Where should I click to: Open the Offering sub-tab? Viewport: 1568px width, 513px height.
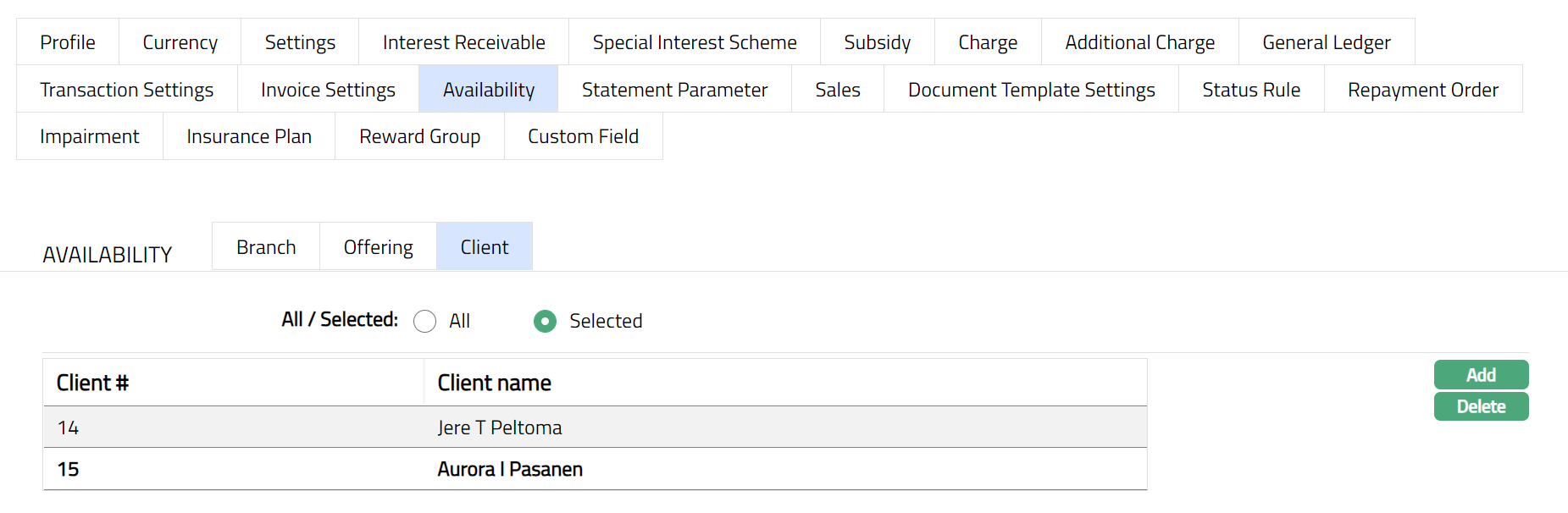point(378,247)
